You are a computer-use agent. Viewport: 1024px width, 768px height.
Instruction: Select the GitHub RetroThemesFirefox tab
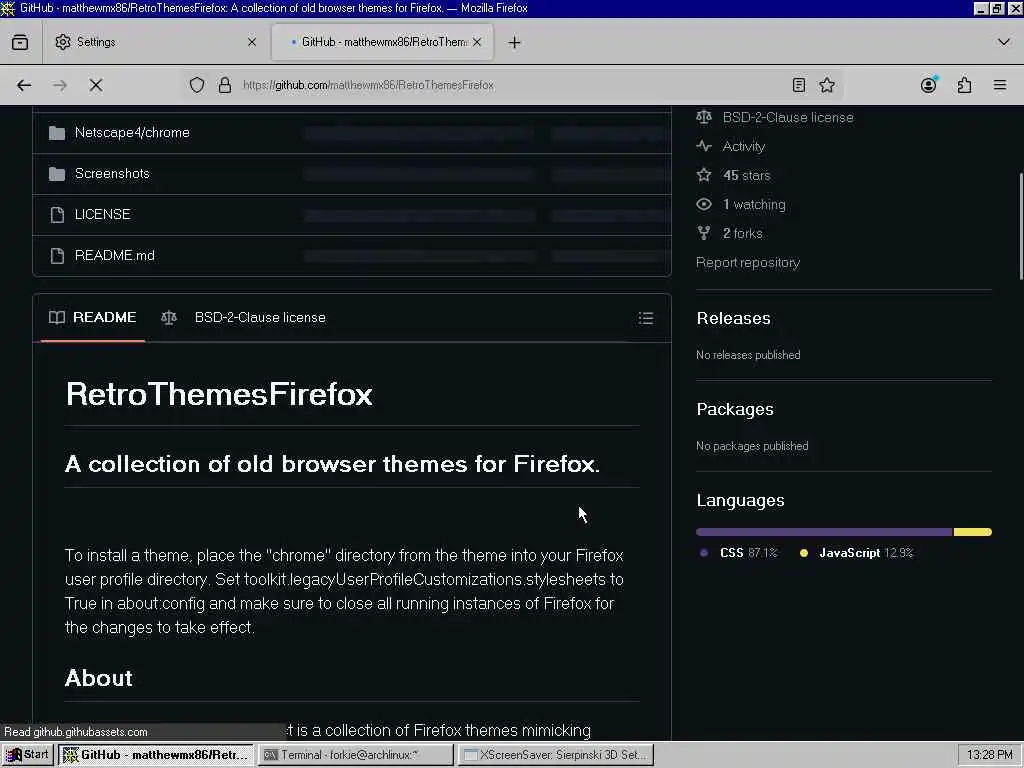point(383,42)
